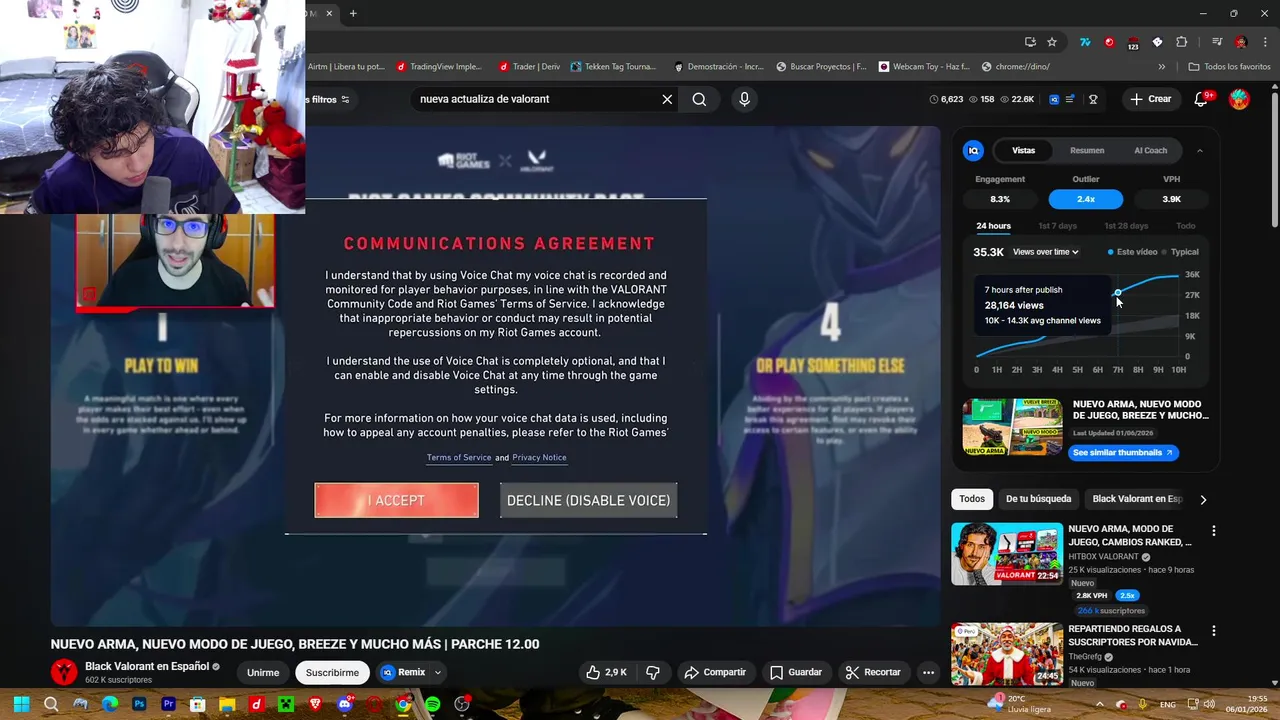This screenshot has height=720, width=1280.
Task: Click the vidIQ trophy icon
Action: (x=1093, y=99)
